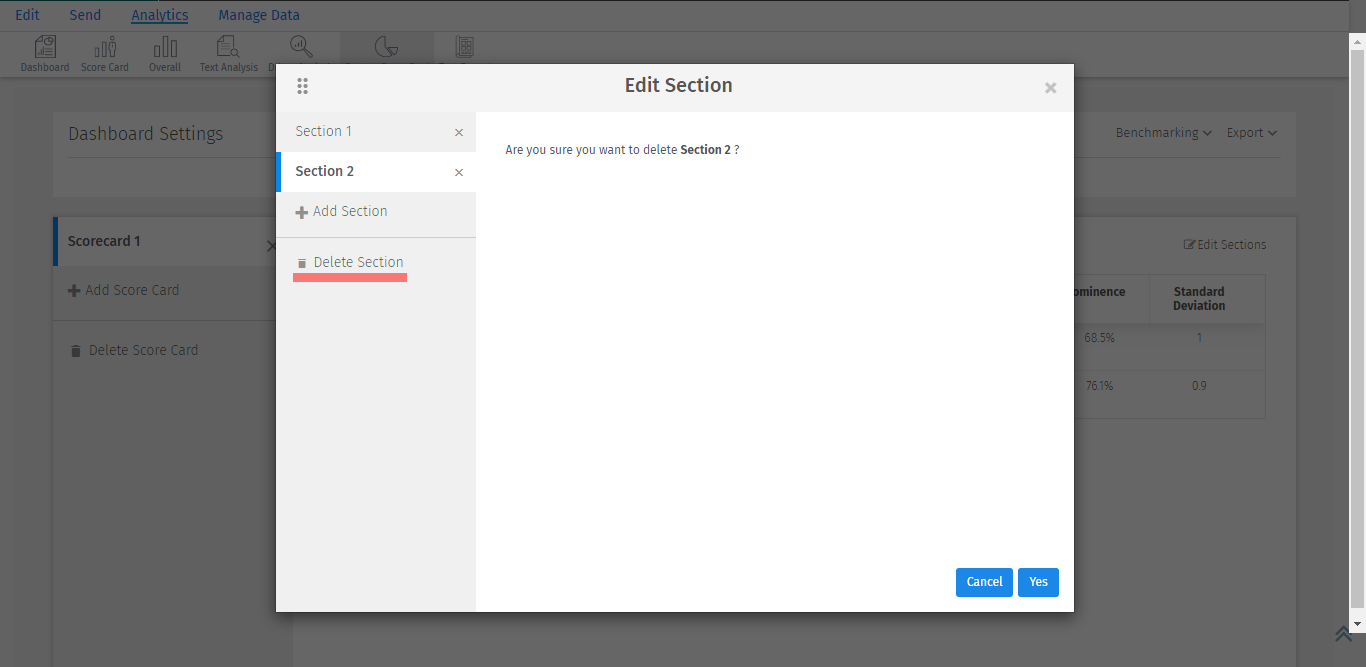The image size is (1366, 667).
Task: Open the Manage Data menu
Action: pyautogui.click(x=259, y=15)
